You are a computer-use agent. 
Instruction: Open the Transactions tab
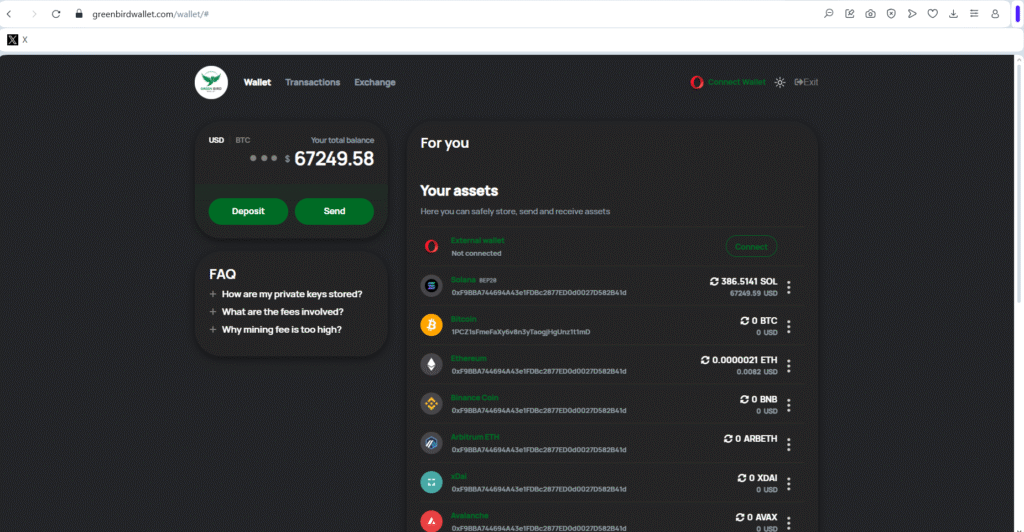tap(312, 82)
